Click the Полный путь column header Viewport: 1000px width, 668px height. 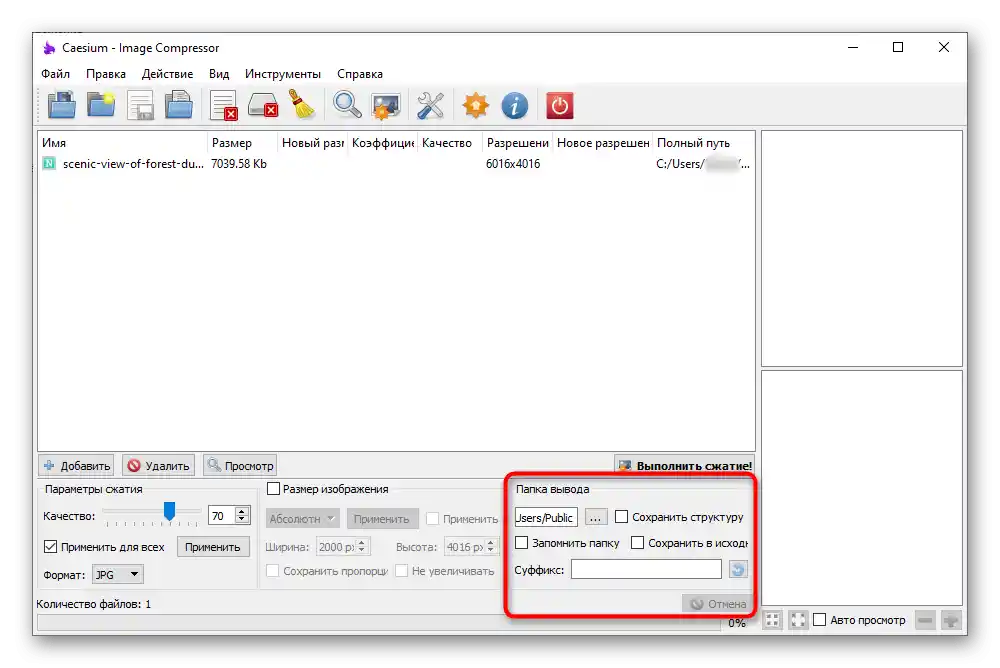click(704, 143)
